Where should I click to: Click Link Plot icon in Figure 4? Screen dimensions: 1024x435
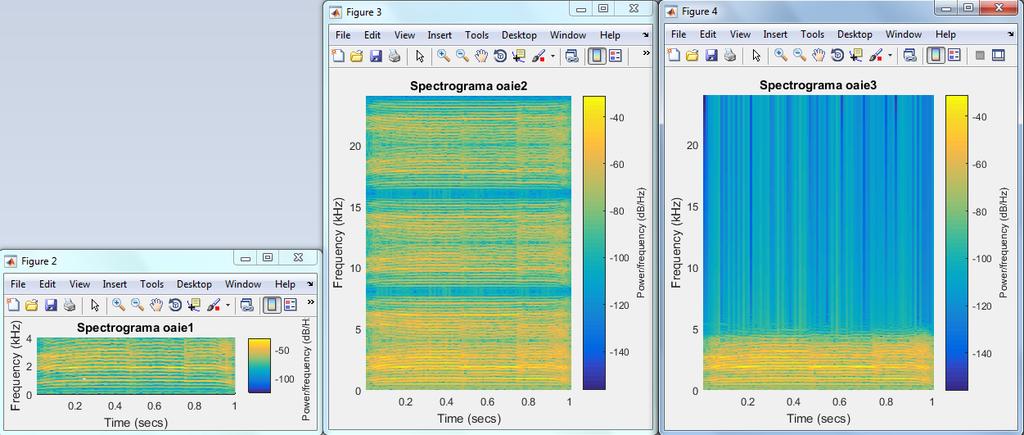(909, 56)
